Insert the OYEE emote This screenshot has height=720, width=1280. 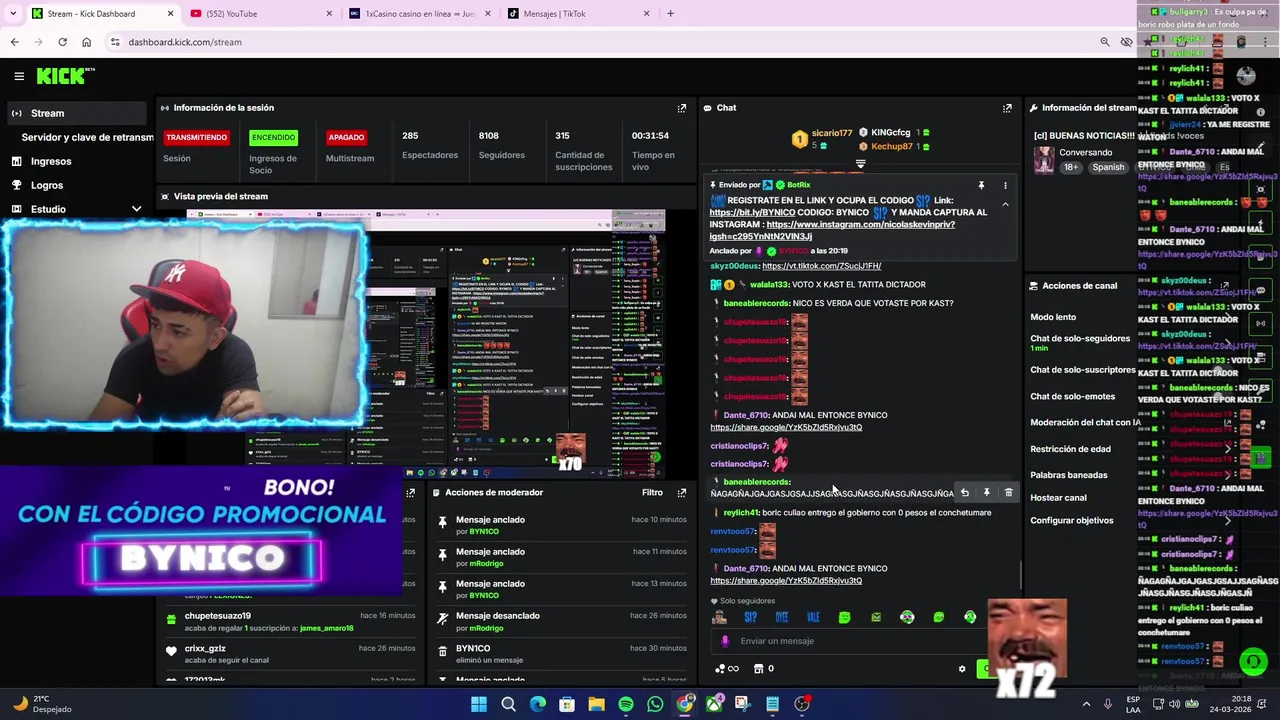[782, 617]
